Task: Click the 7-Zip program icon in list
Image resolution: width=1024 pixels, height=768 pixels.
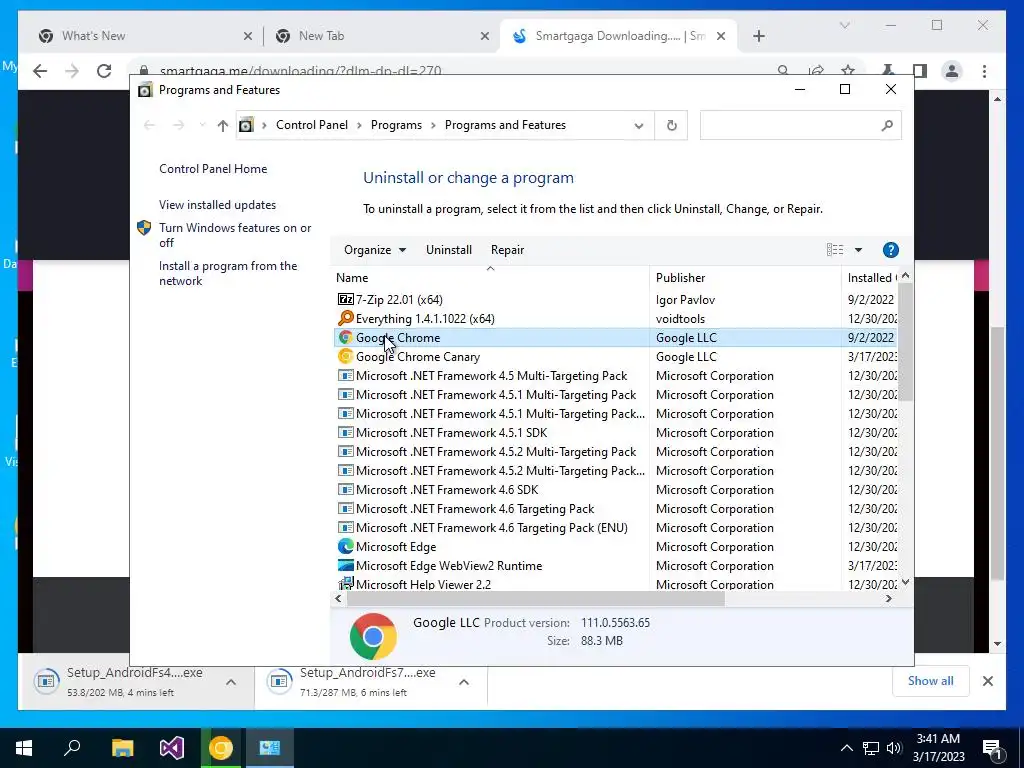Action: [x=345, y=299]
